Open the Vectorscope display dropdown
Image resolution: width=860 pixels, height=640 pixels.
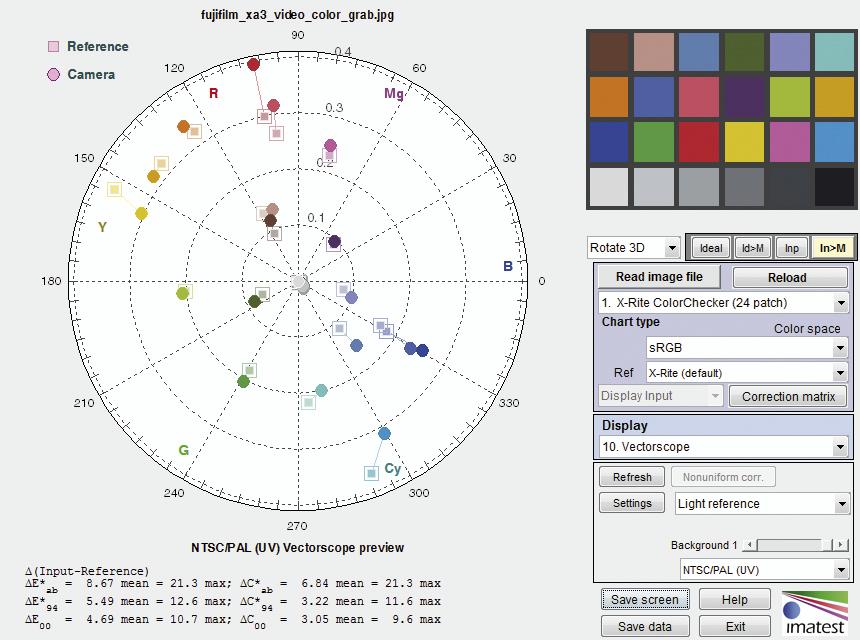(723, 447)
